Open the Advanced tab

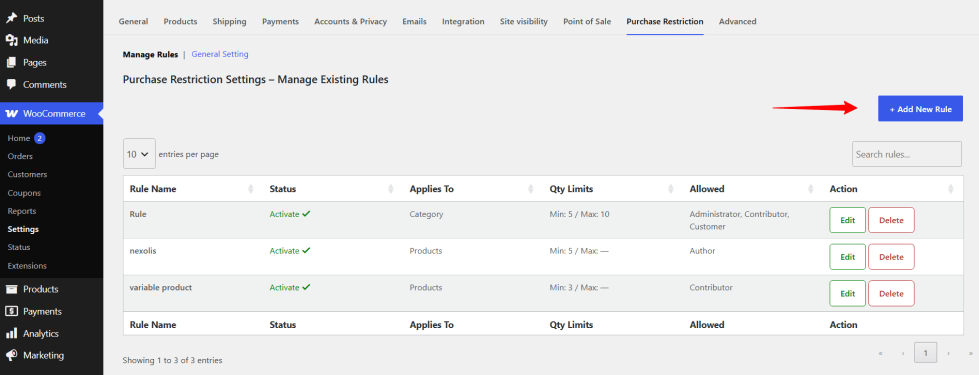737,21
